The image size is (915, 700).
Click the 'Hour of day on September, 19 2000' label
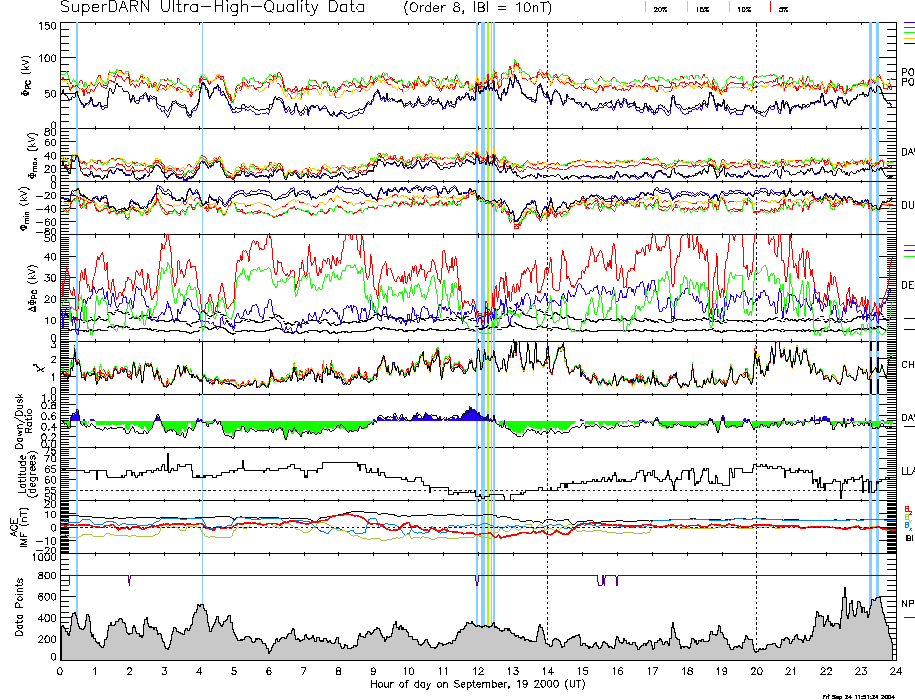point(461,685)
